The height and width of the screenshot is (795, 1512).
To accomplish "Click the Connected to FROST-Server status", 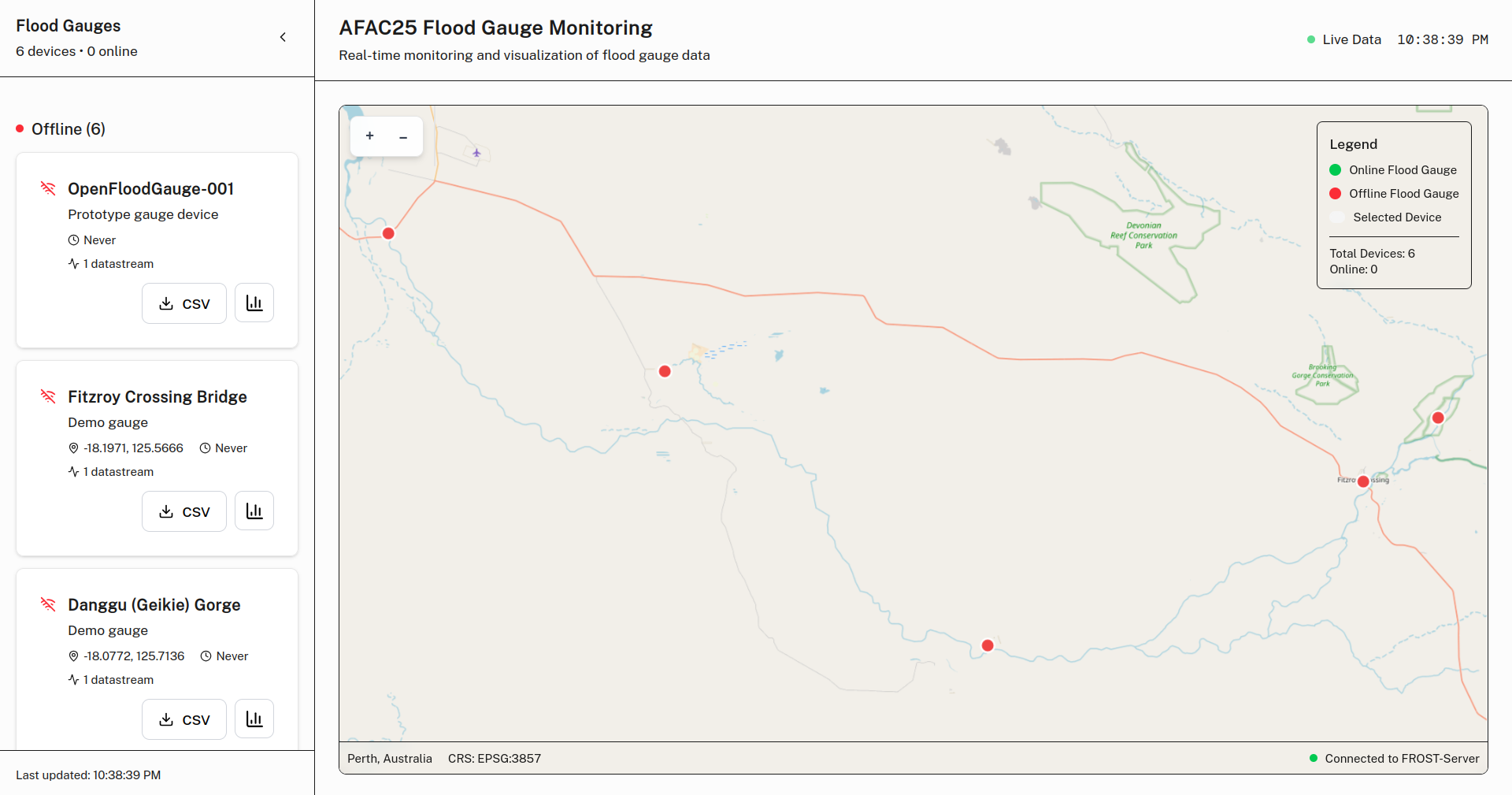I will click(1401, 759).
